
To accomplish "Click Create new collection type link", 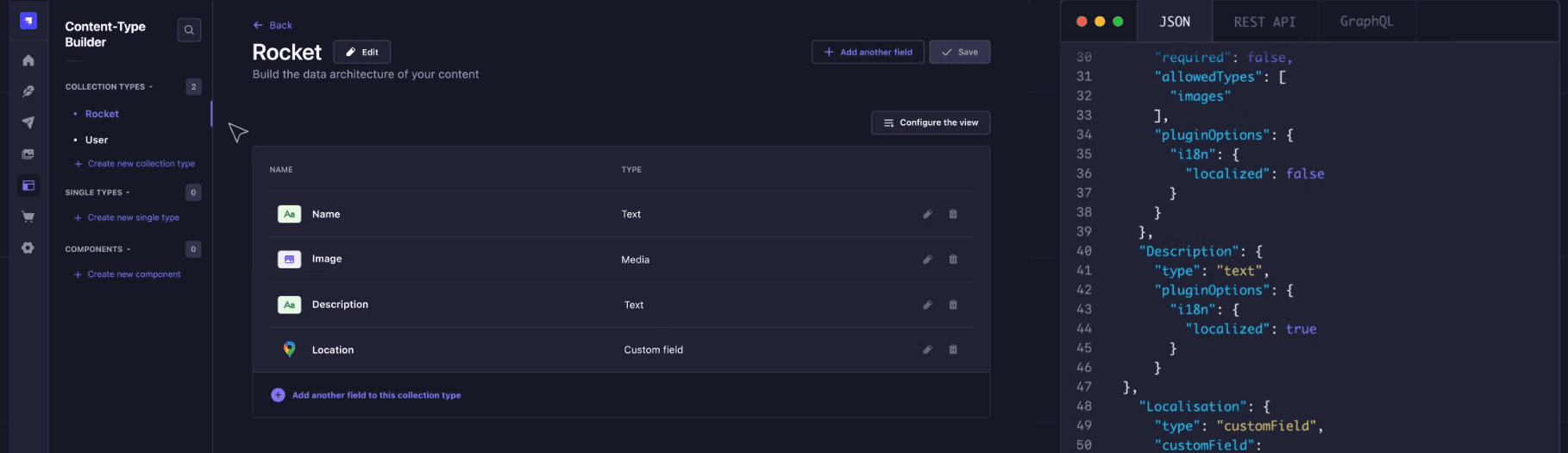I will point(141,164).
